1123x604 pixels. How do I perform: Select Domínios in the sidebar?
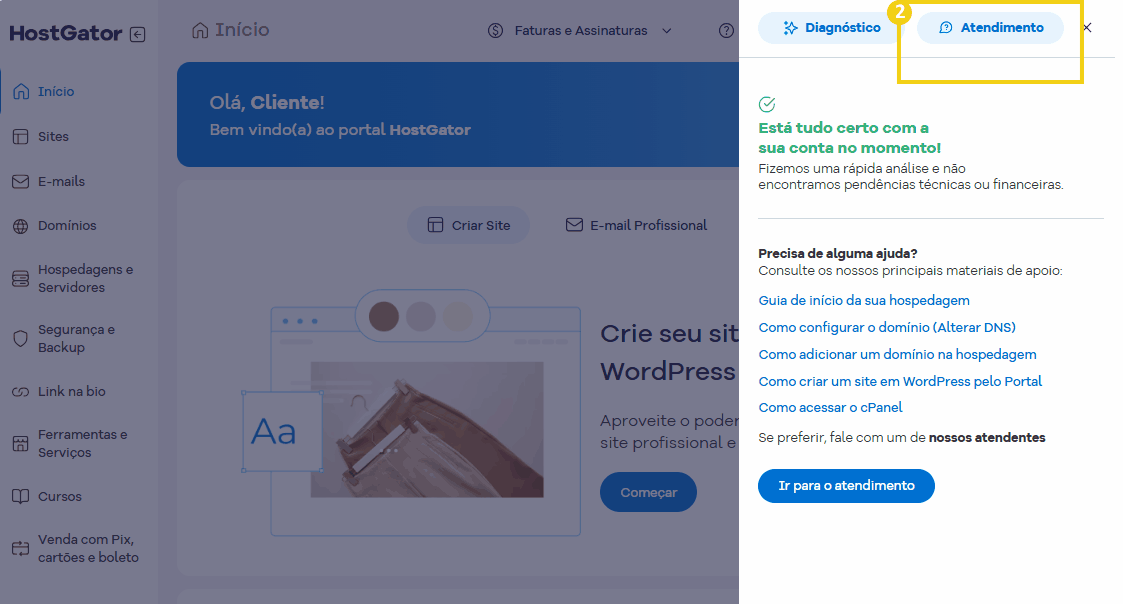click(x=67, y=226)
